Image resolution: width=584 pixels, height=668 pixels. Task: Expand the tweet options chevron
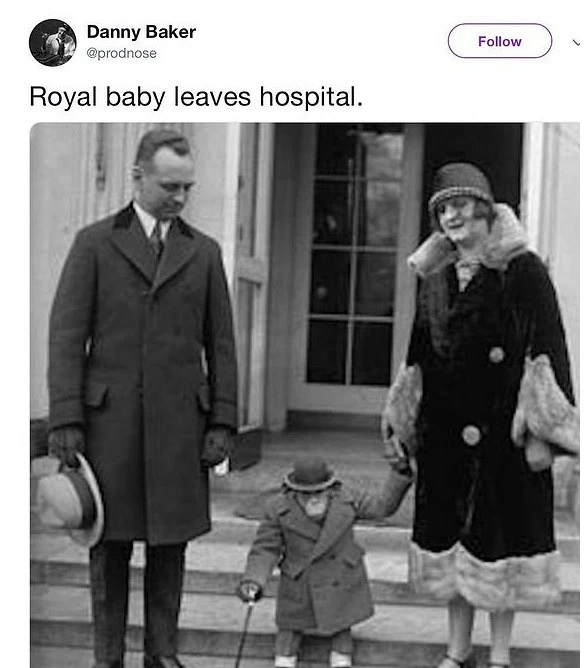tap(576, 42)
